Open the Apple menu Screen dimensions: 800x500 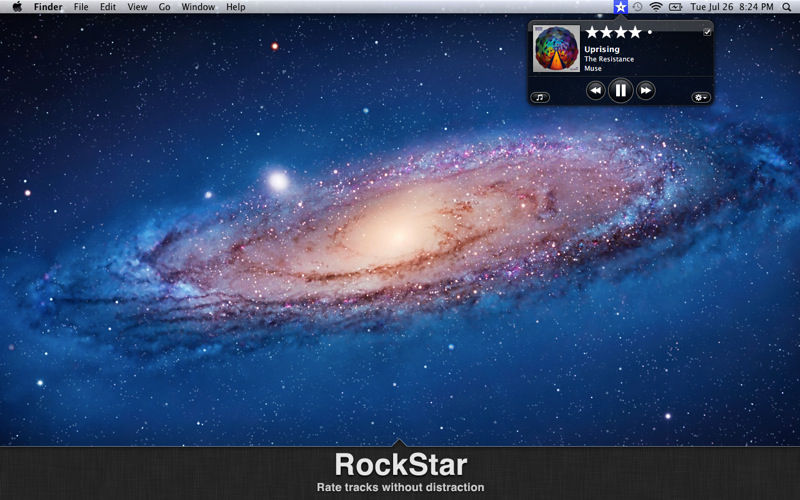tap(17, 7)
